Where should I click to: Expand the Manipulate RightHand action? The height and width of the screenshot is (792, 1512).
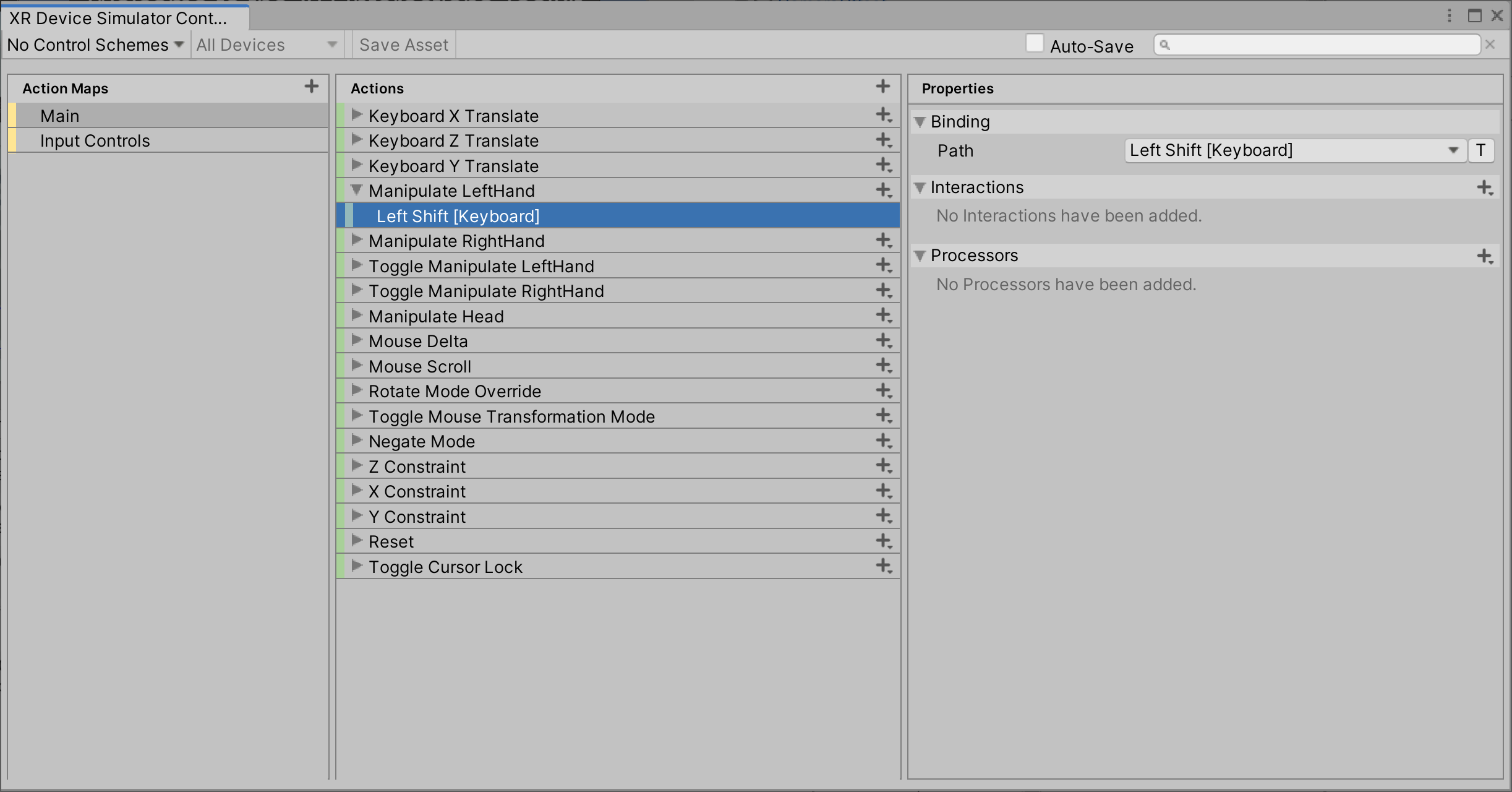point(357,240)
